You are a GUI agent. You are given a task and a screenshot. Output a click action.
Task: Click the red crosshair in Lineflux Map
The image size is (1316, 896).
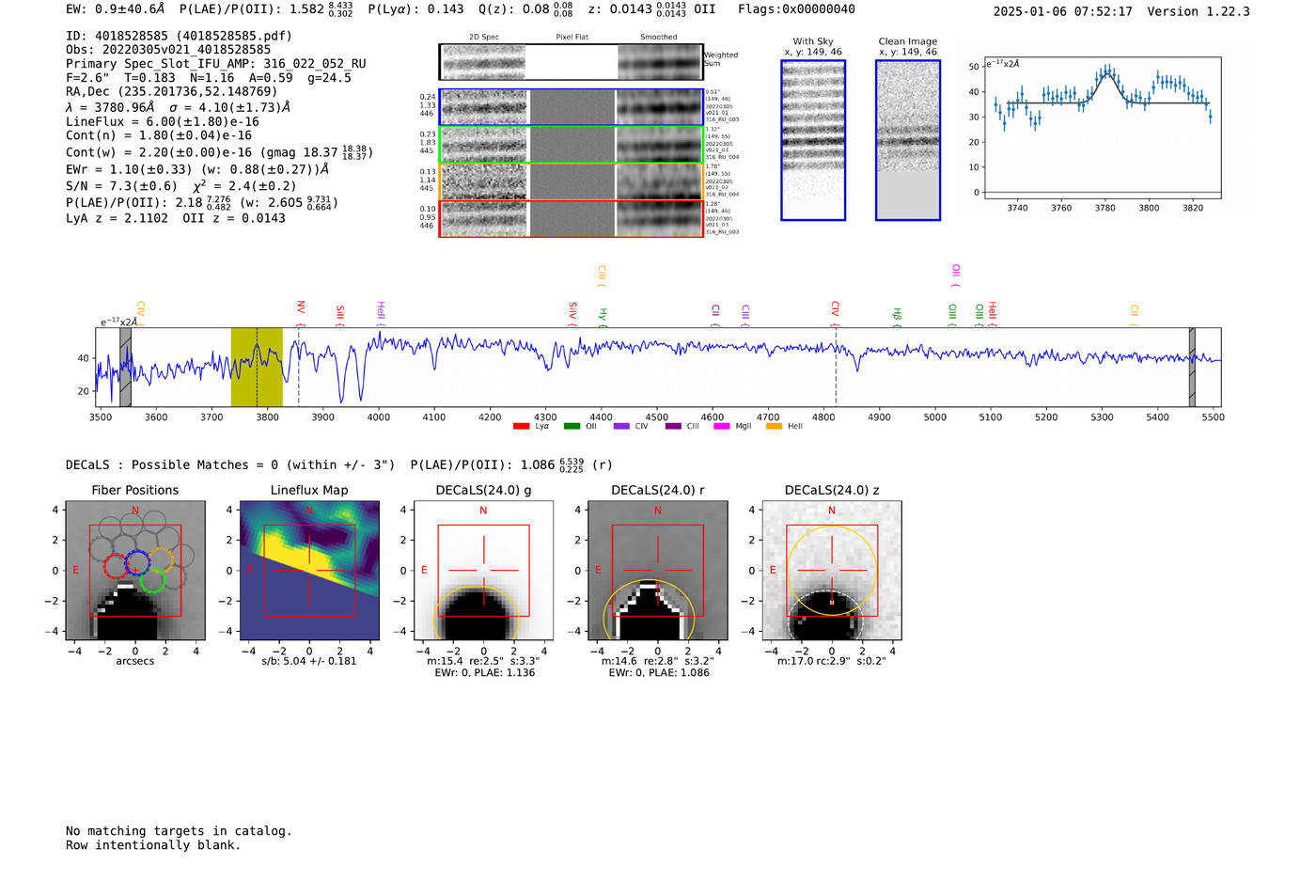pos(309,570)
